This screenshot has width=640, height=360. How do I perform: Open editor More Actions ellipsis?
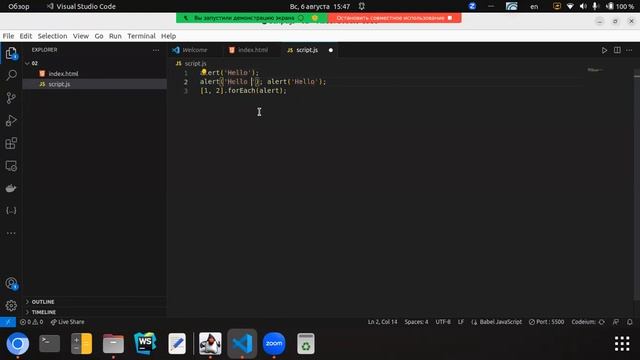[x=629, y=50]
